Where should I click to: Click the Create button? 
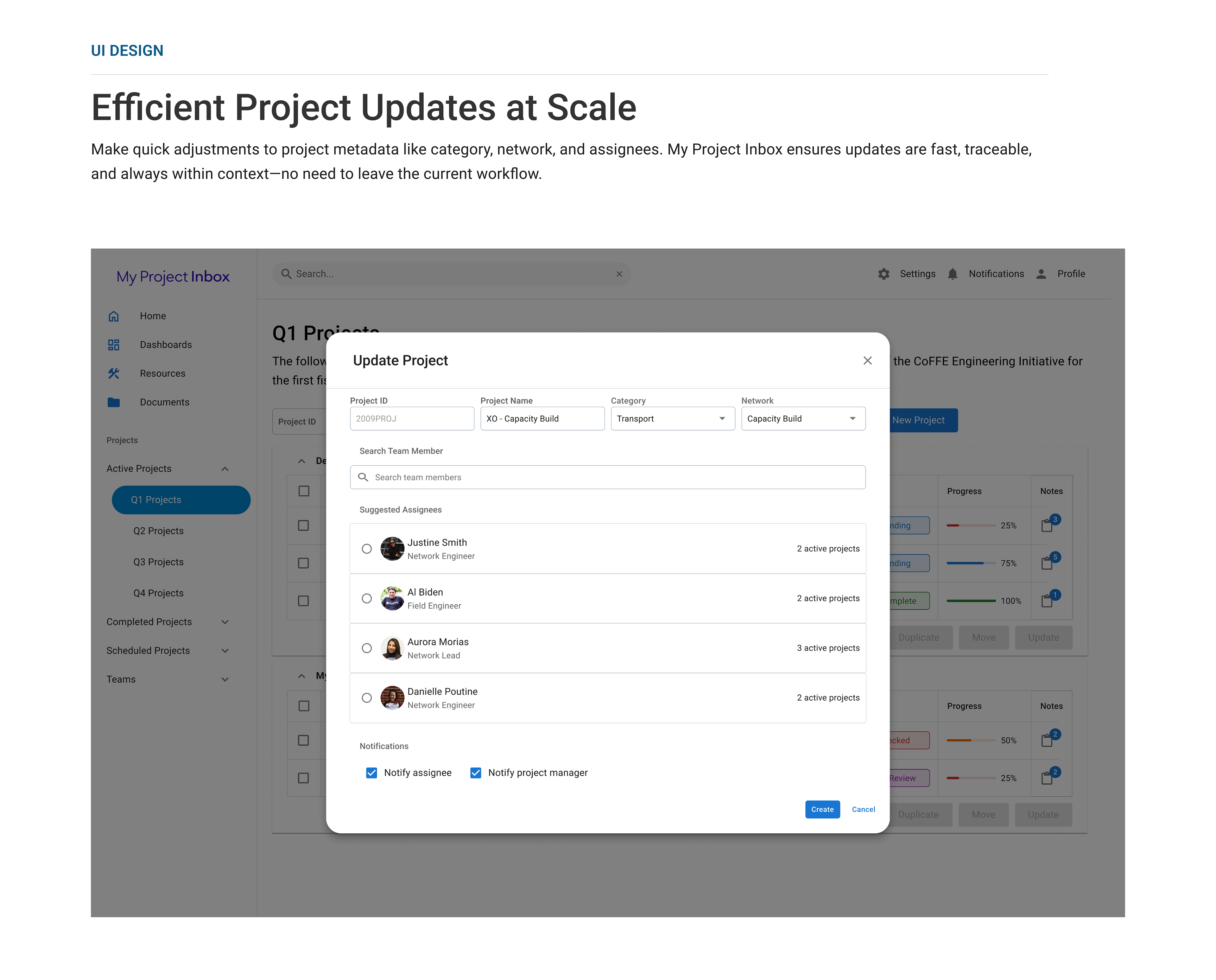[x=822, y=810]
